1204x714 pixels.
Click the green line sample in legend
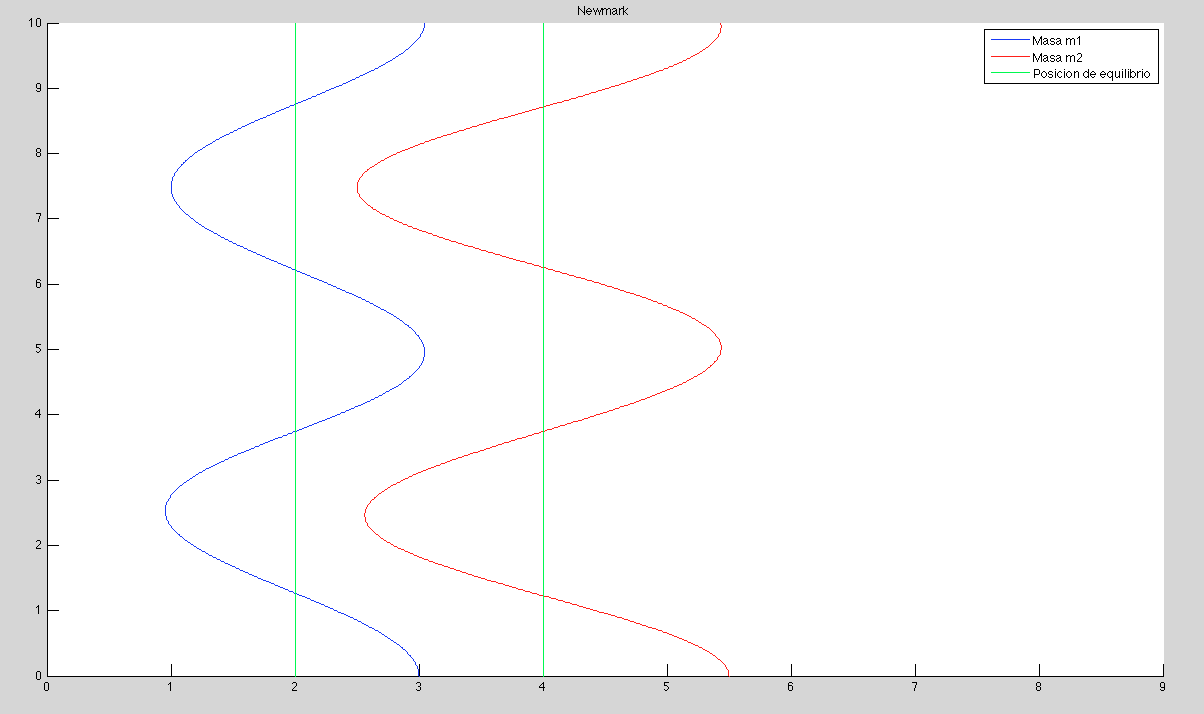(x=1008, y=74)
